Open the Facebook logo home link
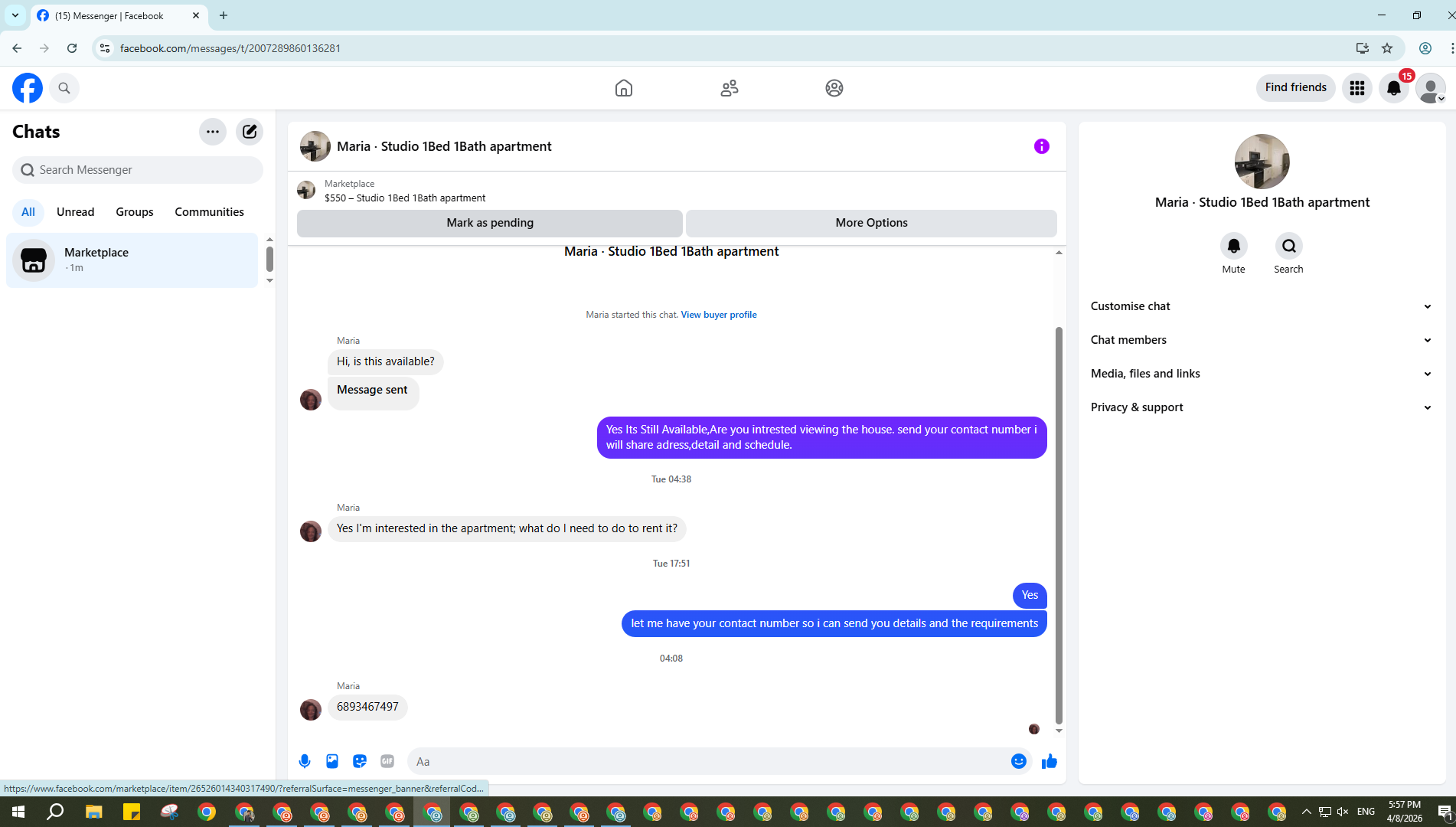Viewport: 1456px width, 827px height. click(28, 88)
